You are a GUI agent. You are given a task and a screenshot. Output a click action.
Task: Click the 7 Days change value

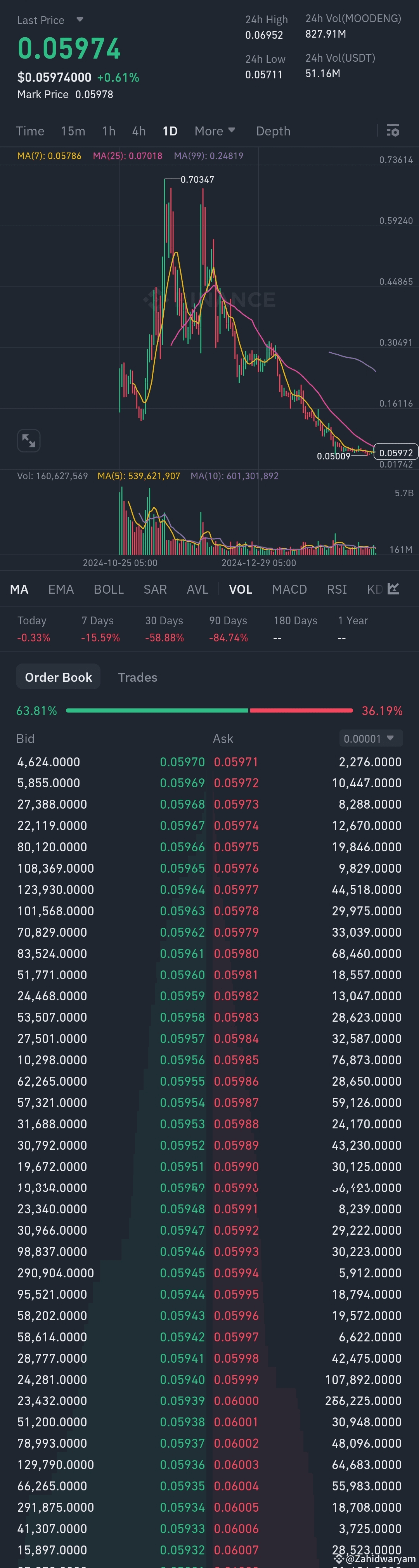(100, 638)
